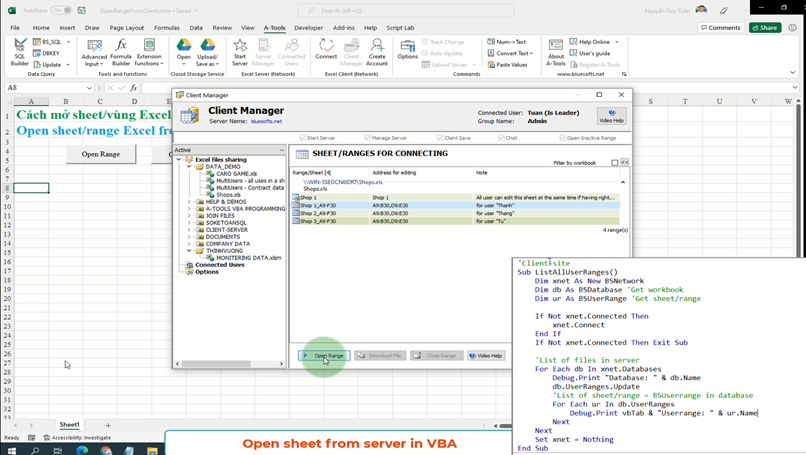Screen dimensions: 806x455
Task: Click the Video Help icon in Client Manager header
Action: pos(611,116)
